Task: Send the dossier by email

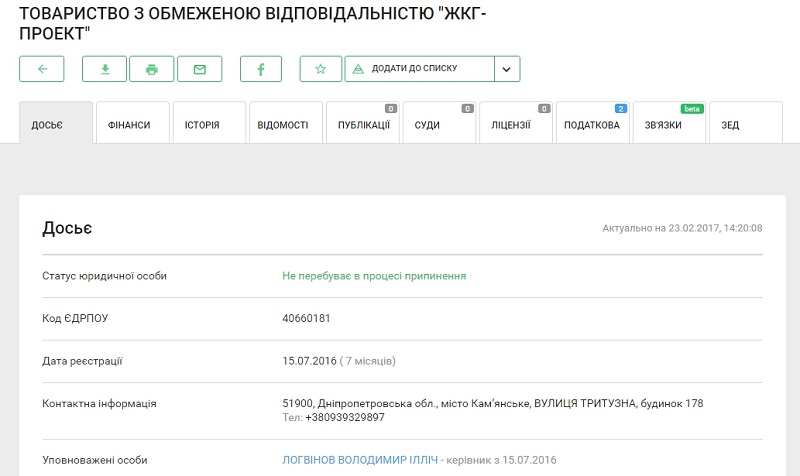Action: (199, 69)
